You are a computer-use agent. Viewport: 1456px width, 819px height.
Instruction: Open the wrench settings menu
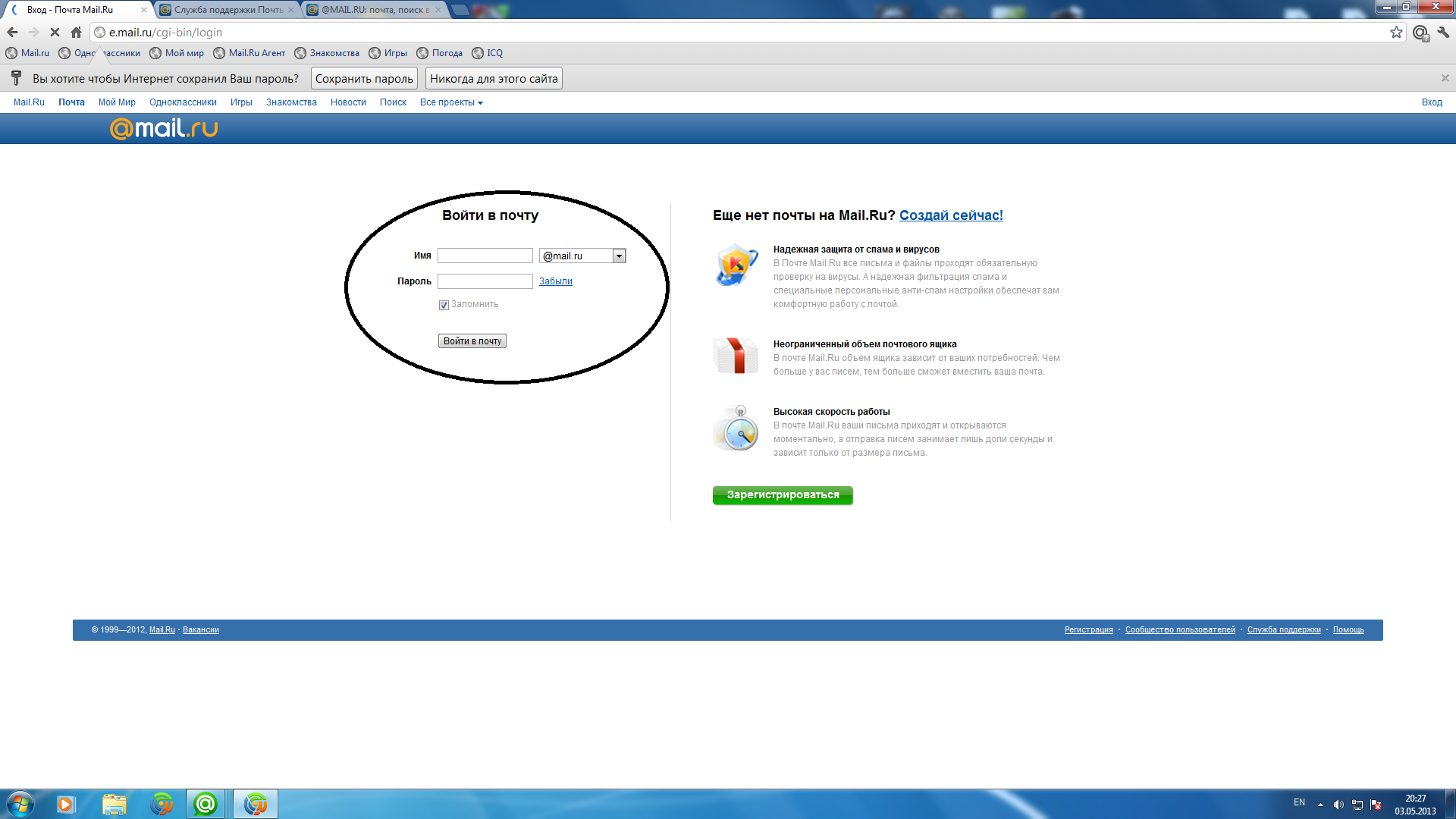point(1443,32)
